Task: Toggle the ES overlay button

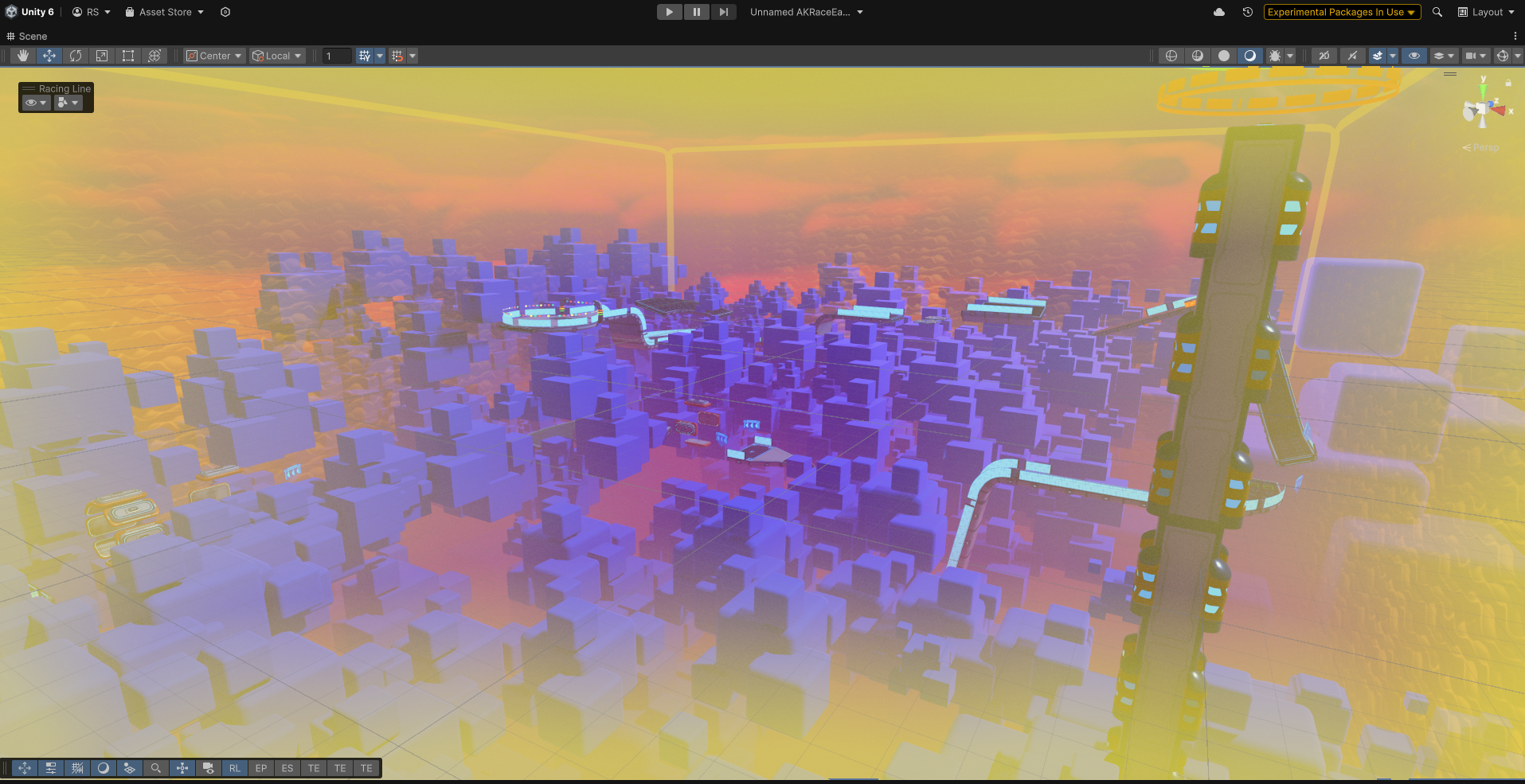Action: coord(287,768)
